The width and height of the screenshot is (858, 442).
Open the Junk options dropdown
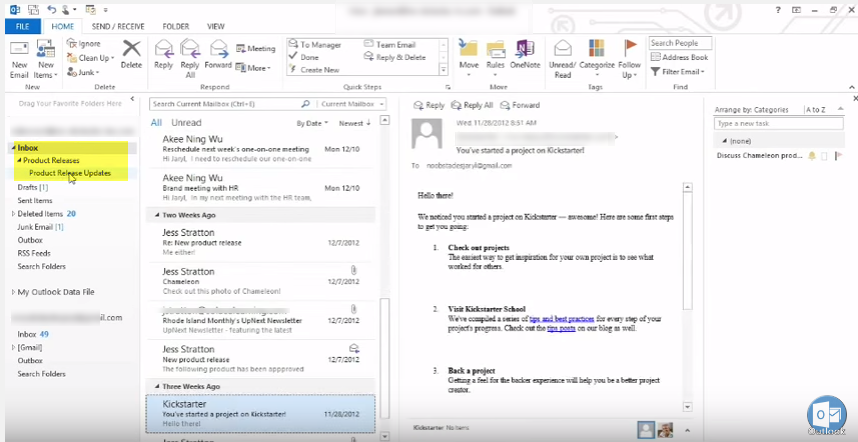[x=84, y=72]
